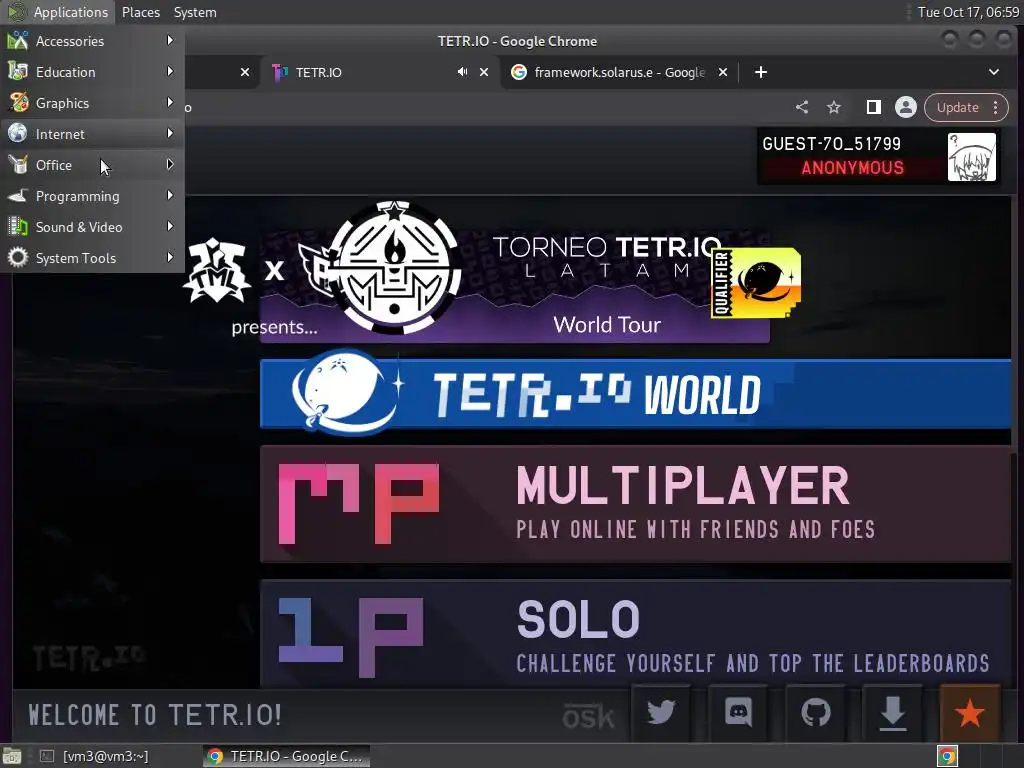Click the Programming category icon
The height and width of the screenshot is (768, 1024).
click(x=18, y=195)
